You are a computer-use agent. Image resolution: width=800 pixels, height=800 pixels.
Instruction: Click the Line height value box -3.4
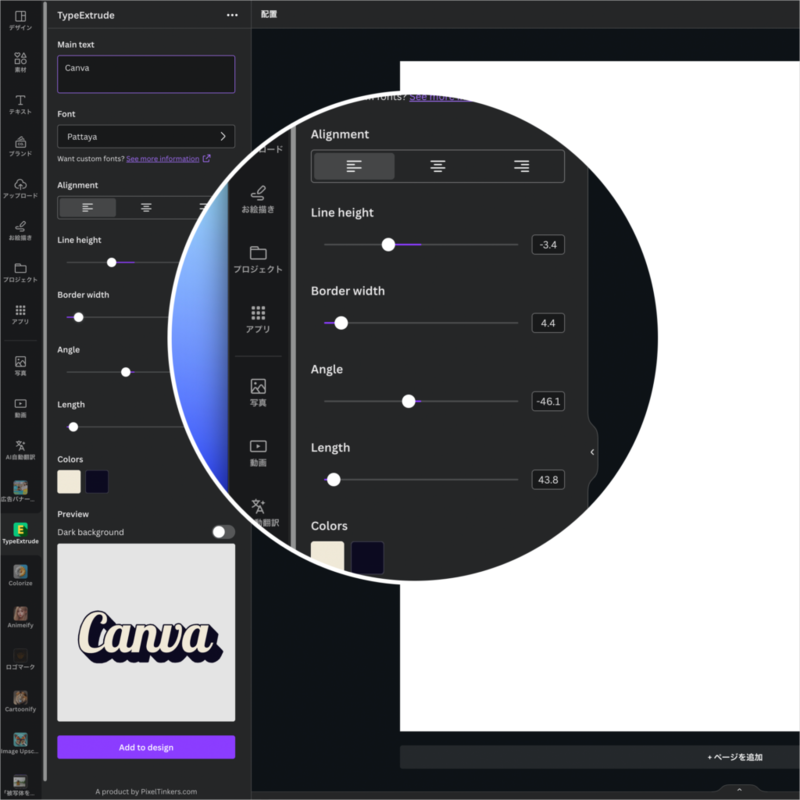[x=548, y=244]
